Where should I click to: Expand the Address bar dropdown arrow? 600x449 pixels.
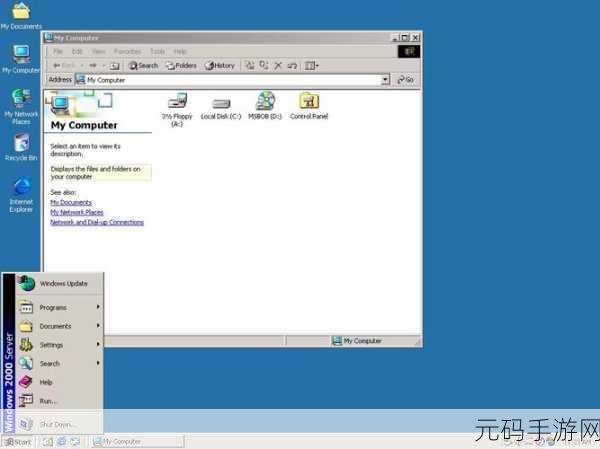[385, 80]
